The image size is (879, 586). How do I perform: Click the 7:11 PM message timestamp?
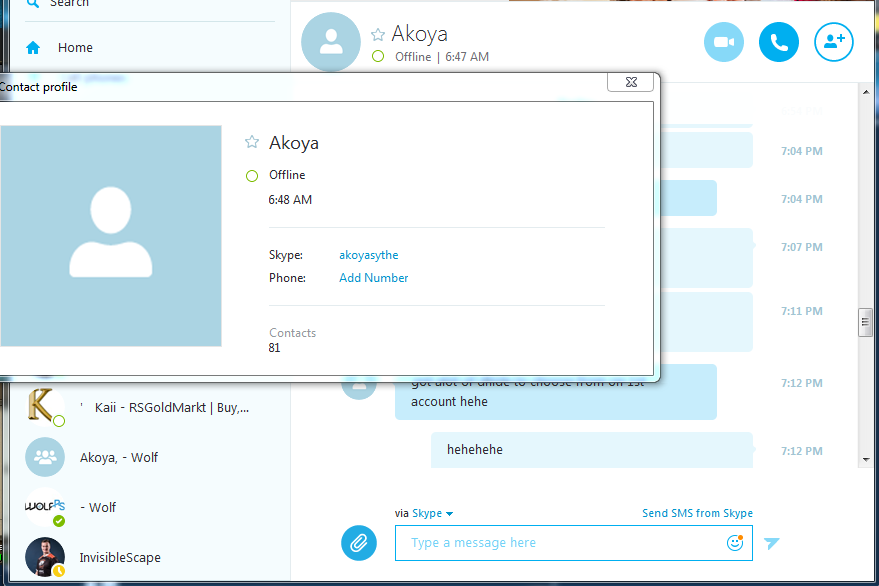(802, 311)
